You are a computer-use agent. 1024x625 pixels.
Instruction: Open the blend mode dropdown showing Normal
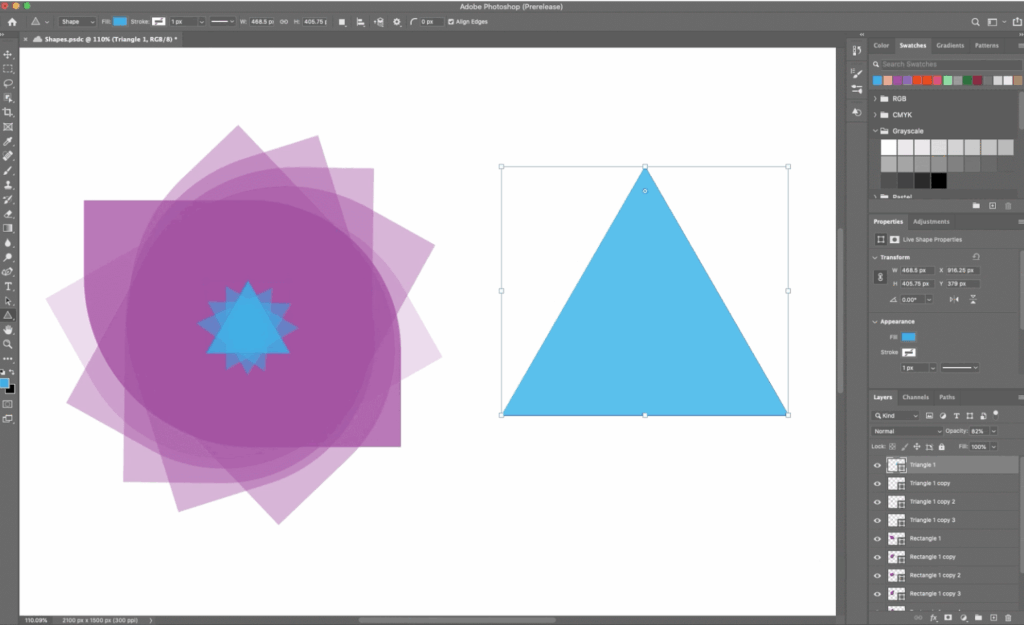[x=906, y=430]
